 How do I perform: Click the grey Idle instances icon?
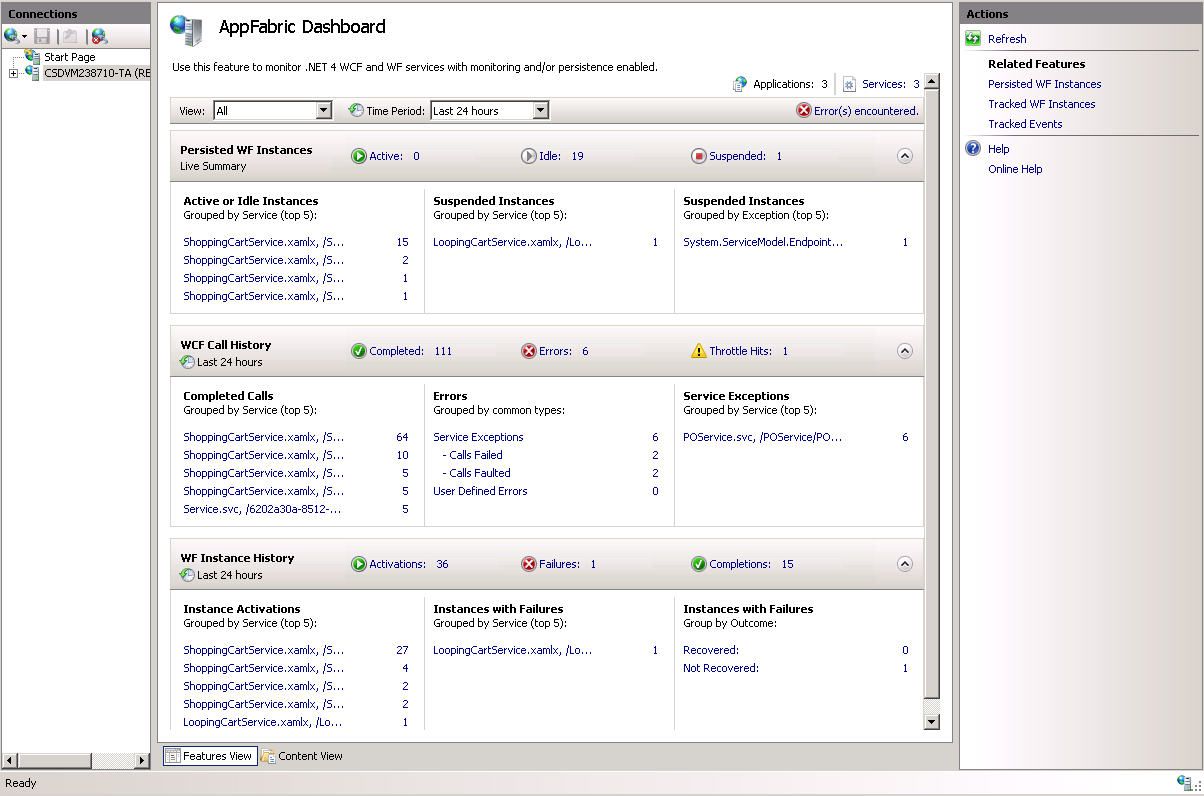click(529, 156)
